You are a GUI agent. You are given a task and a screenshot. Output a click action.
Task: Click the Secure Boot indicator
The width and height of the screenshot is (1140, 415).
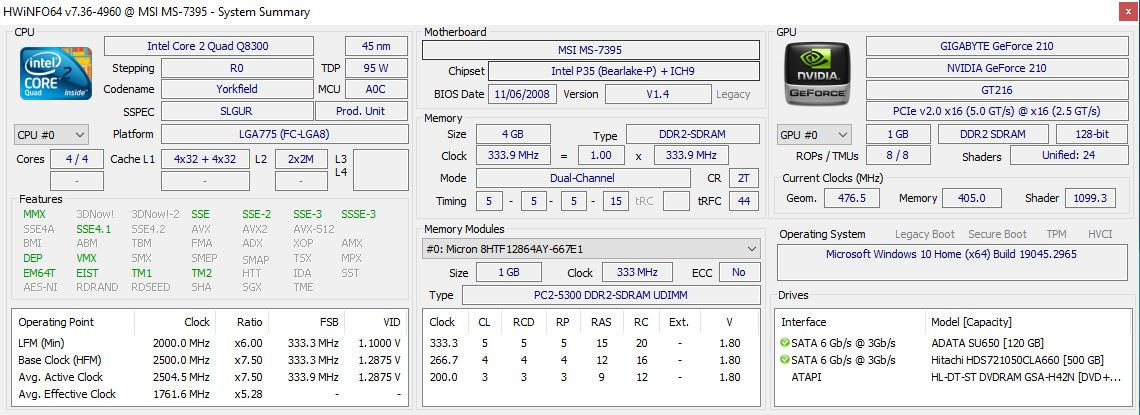tap(997, 234)
